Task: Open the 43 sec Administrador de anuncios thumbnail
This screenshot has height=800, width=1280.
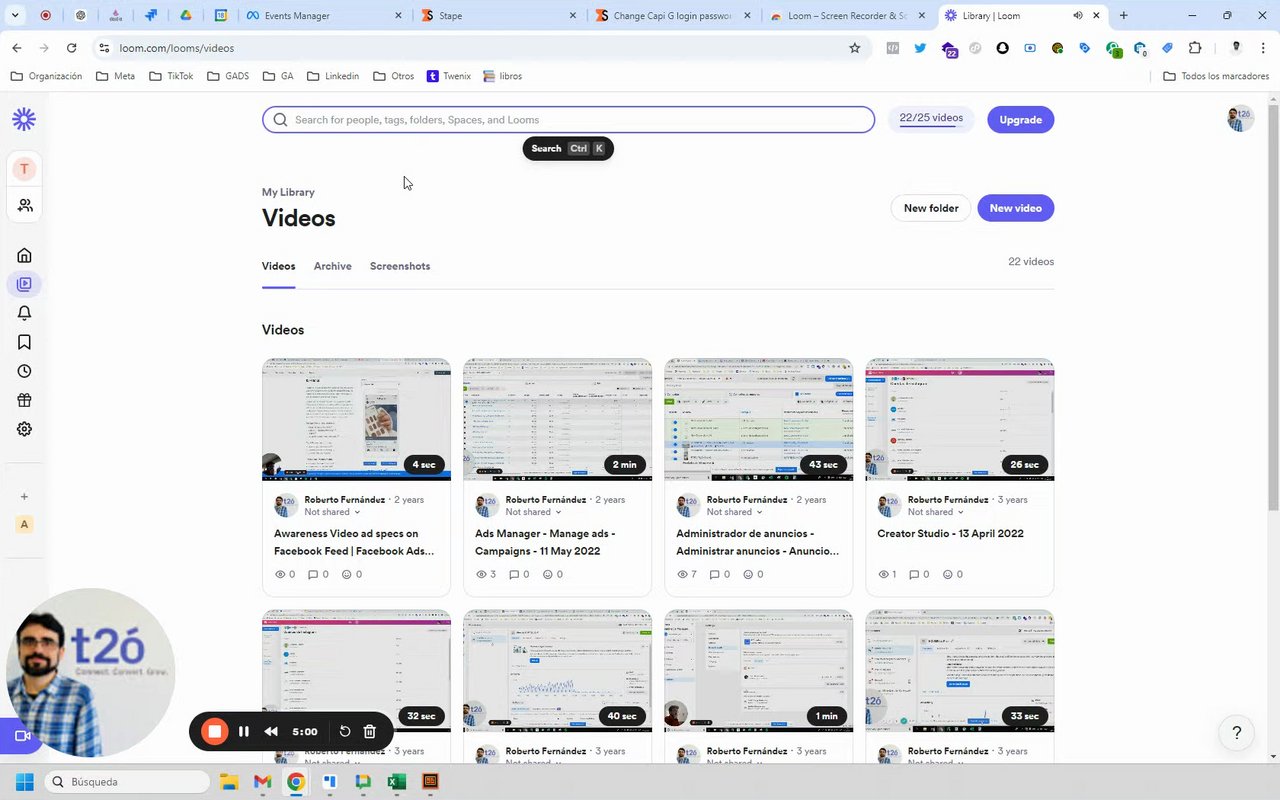Action: (x=758, y=420)
